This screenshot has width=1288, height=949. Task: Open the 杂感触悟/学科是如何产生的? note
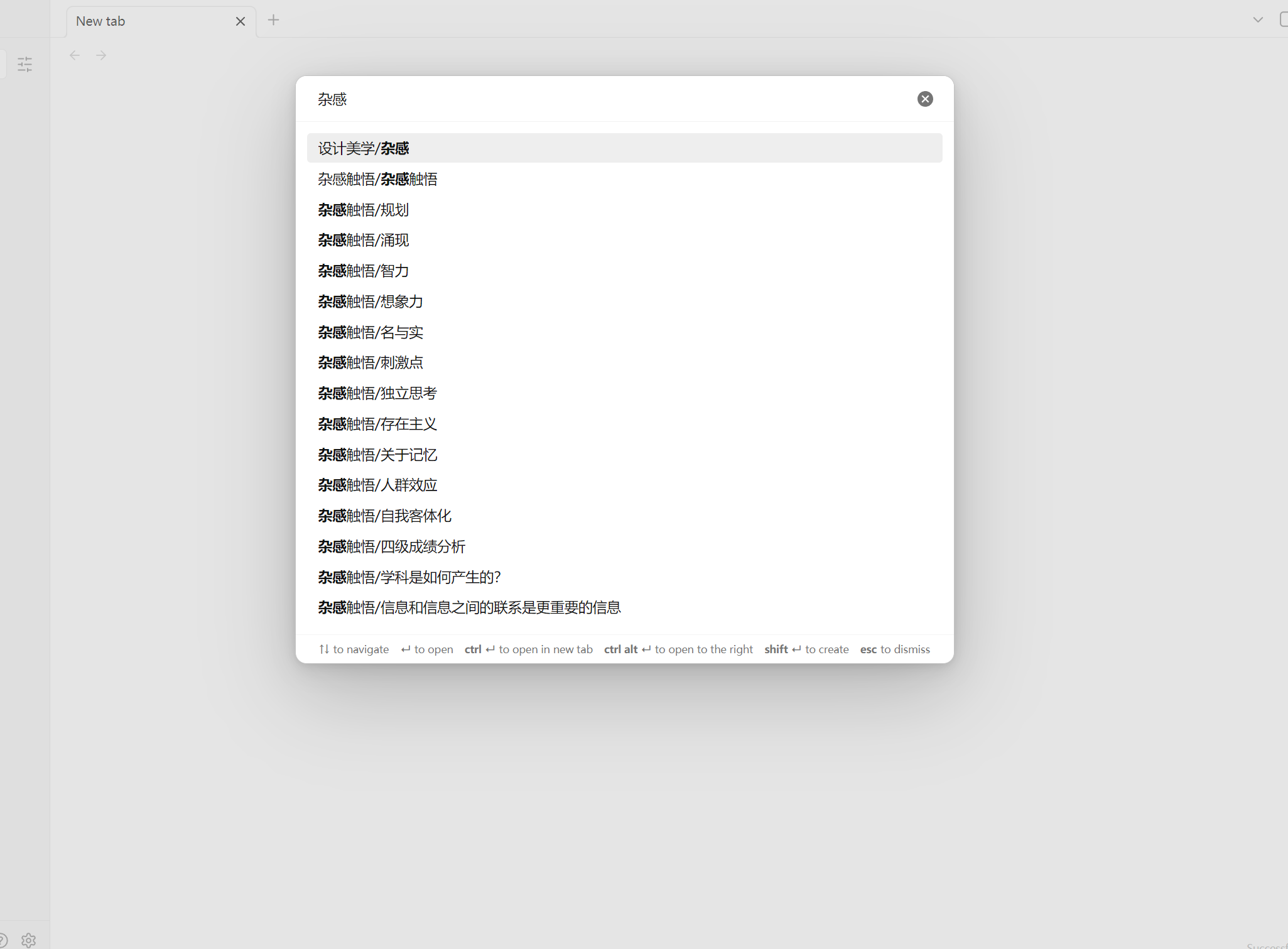click(x=409, y=577)
